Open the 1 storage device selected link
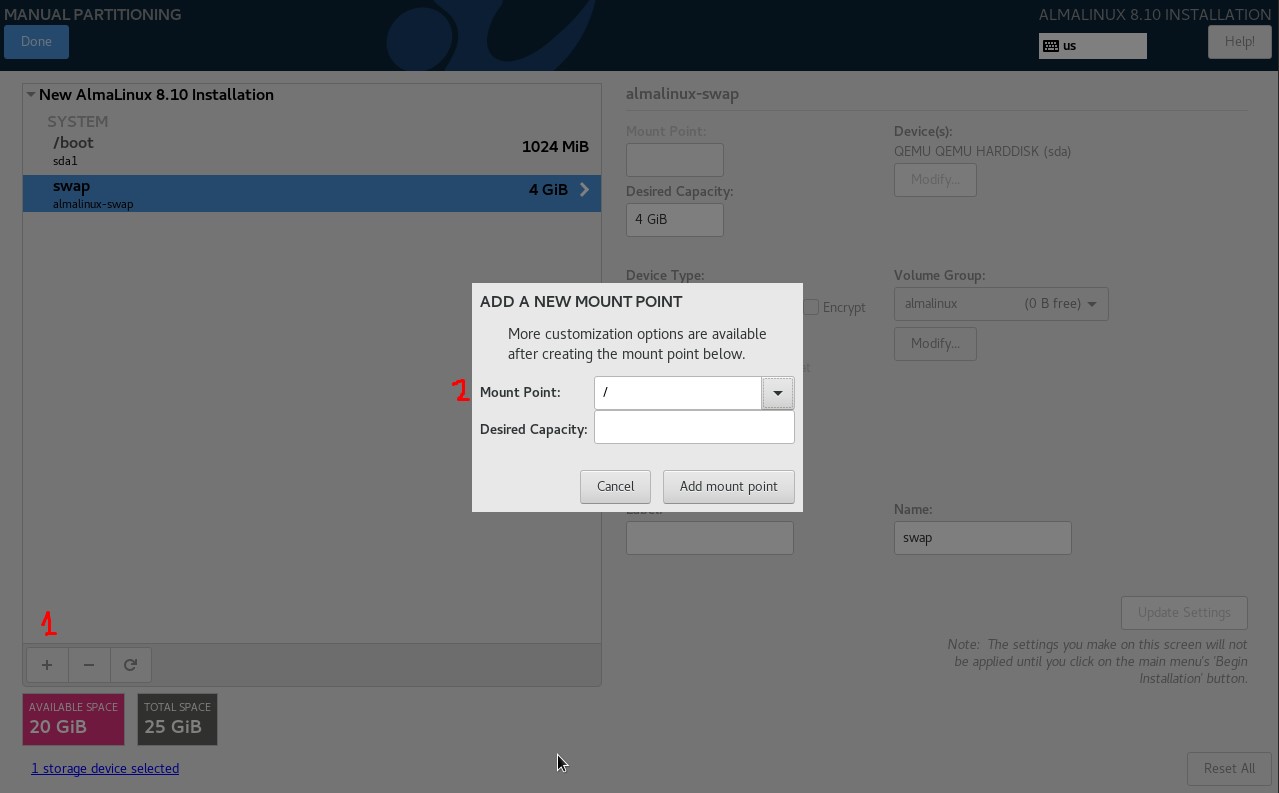 (105, 769)
